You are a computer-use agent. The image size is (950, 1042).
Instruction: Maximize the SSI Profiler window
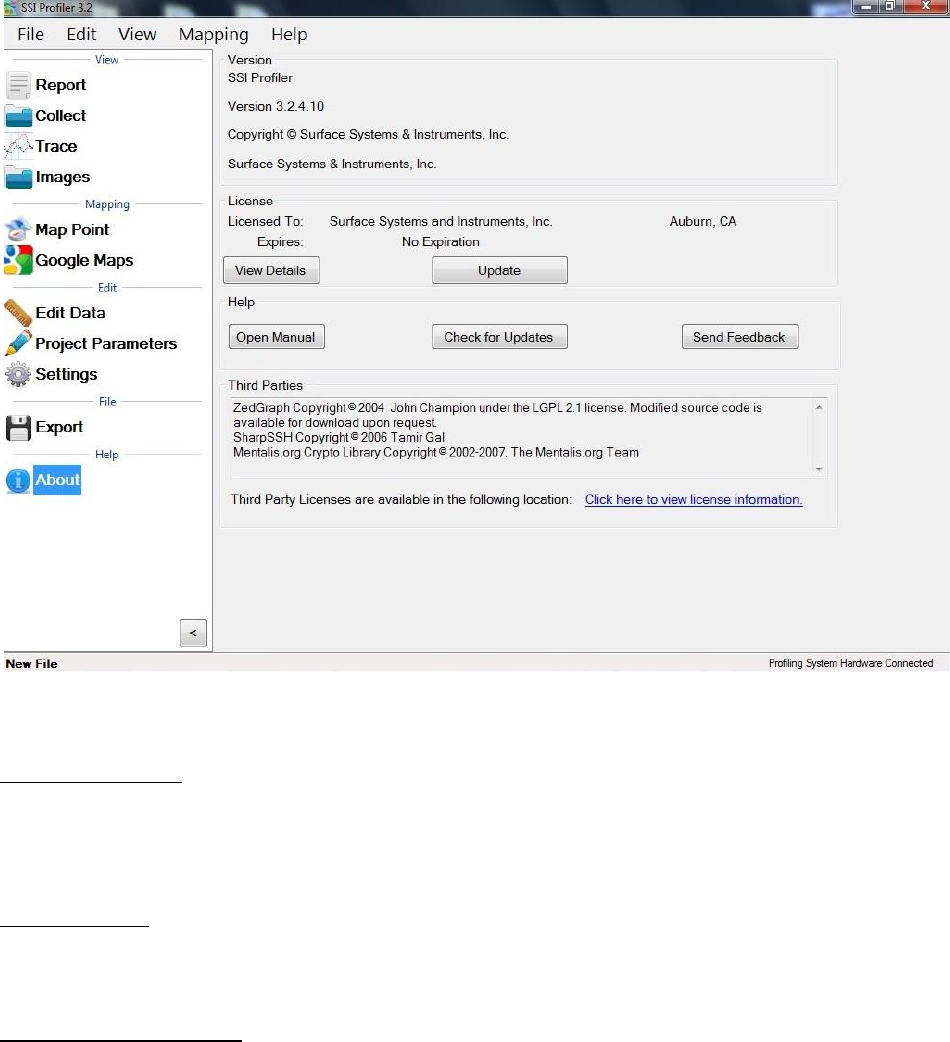pos(890,7)
